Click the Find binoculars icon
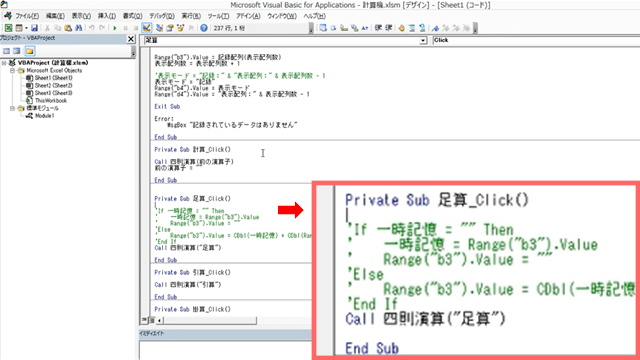The image size is (640, 360). 79,28
